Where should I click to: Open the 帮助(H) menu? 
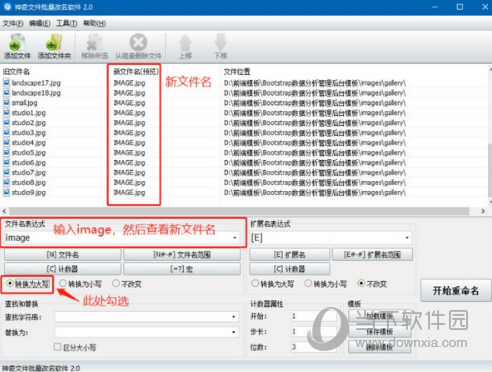tap(94, 23)
